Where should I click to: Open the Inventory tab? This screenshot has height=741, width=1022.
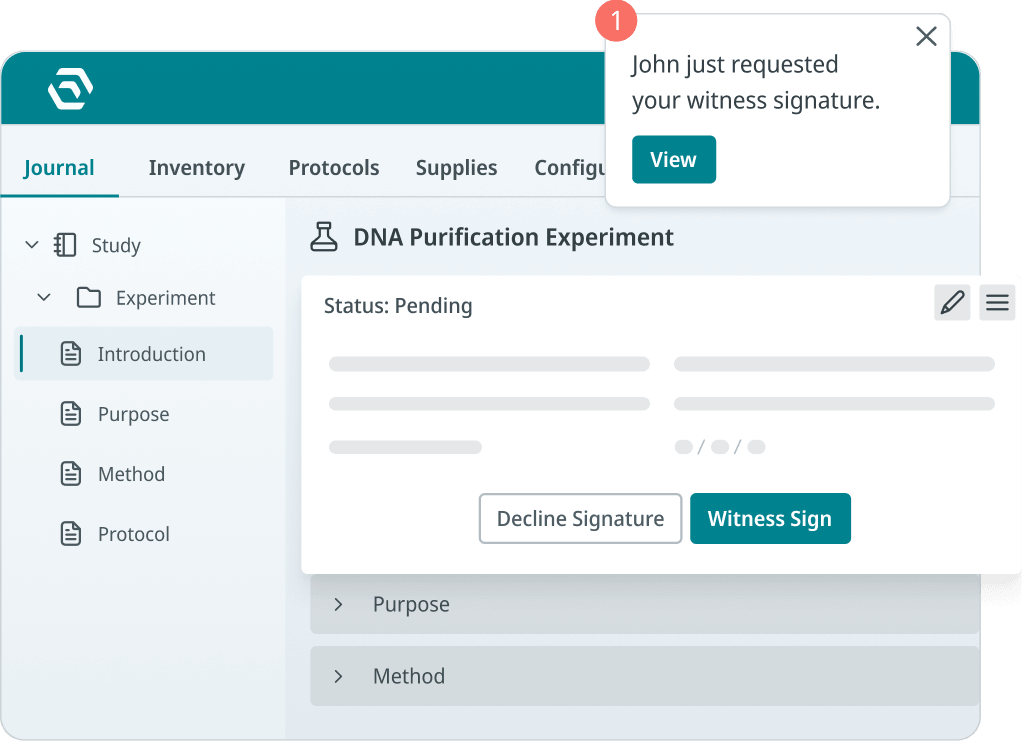197,167
